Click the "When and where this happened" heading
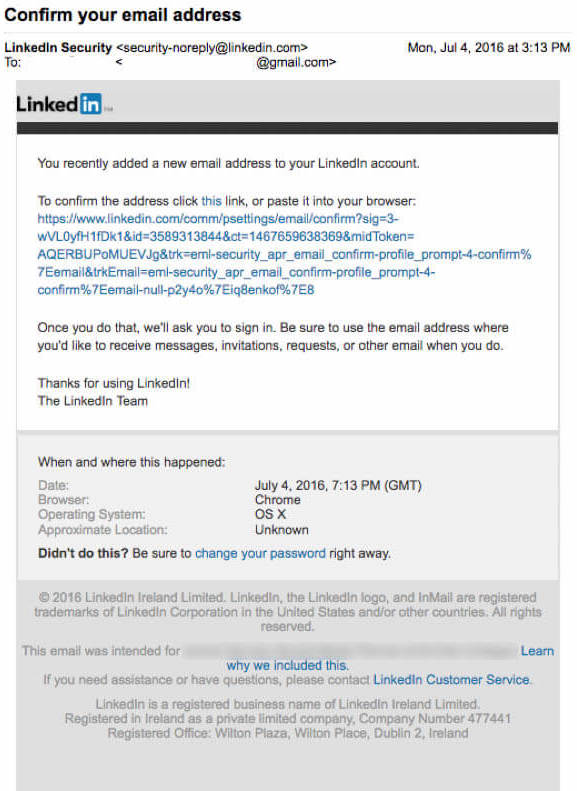 (x=131, y=462)
